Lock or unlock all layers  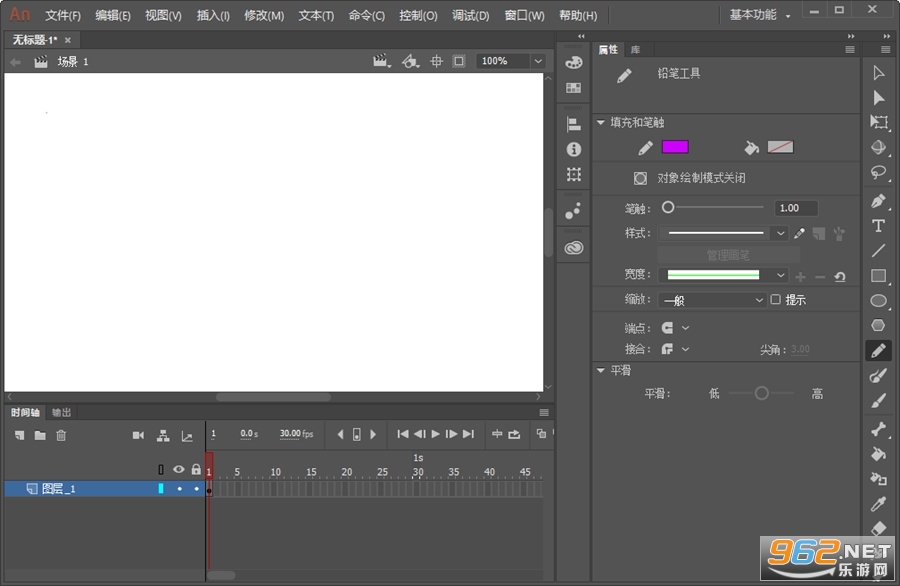point(196,469)
